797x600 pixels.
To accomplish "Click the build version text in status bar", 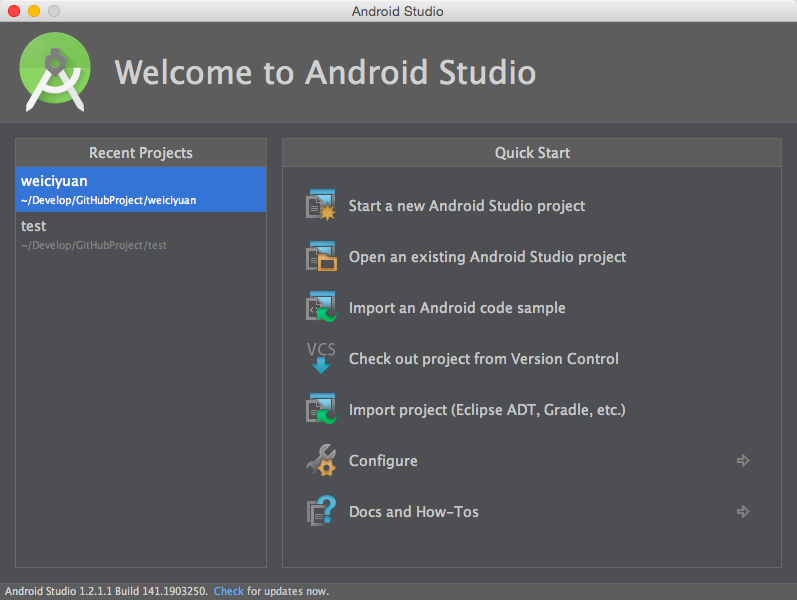I will 106,591.
